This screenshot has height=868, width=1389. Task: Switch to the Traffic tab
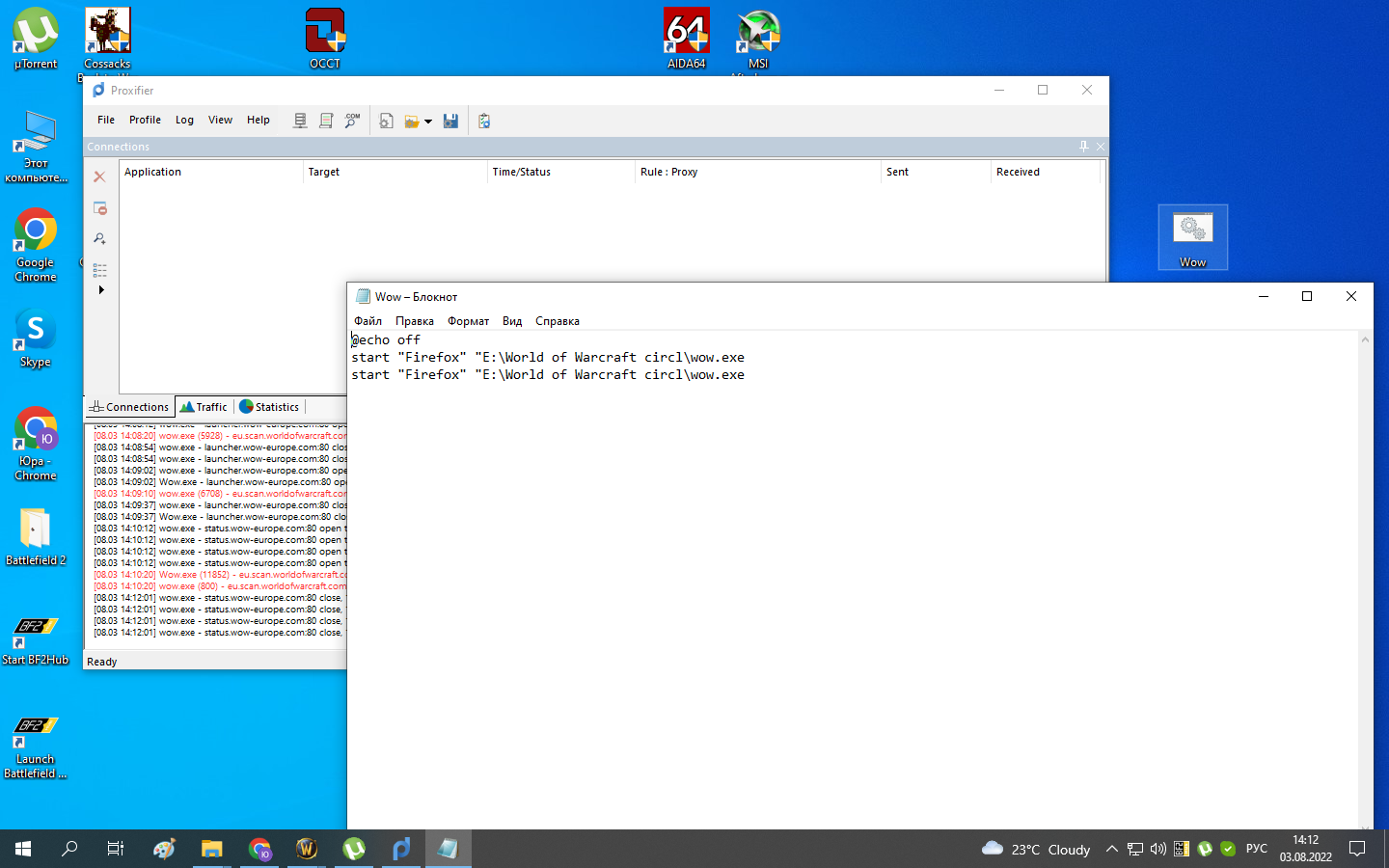[x=204, y=407]
